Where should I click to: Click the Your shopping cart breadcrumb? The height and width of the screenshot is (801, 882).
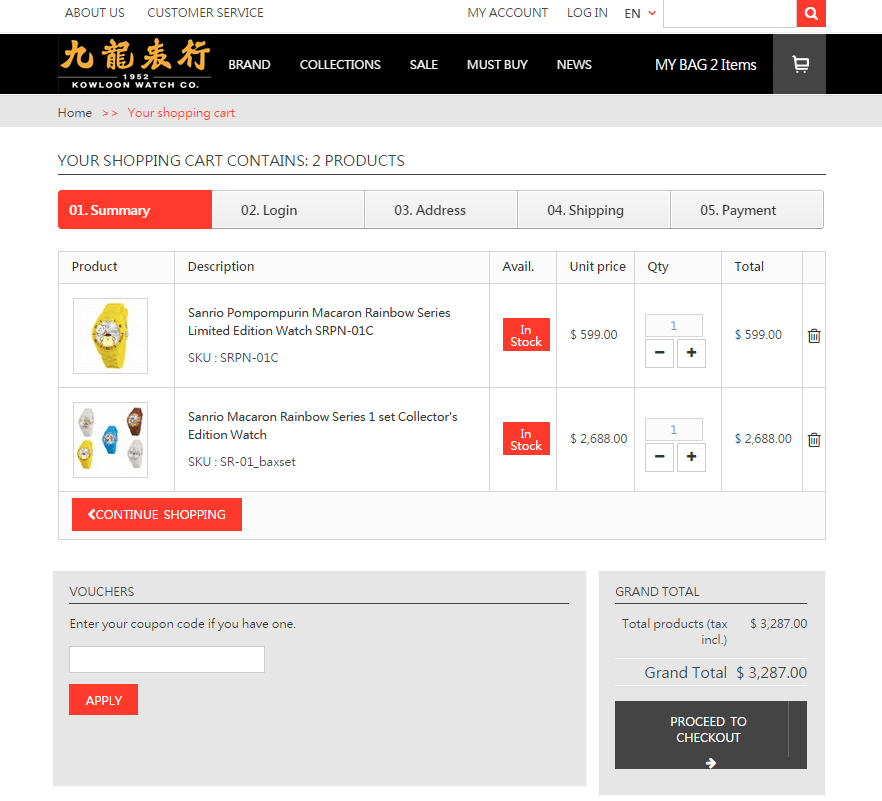(181, 113)
